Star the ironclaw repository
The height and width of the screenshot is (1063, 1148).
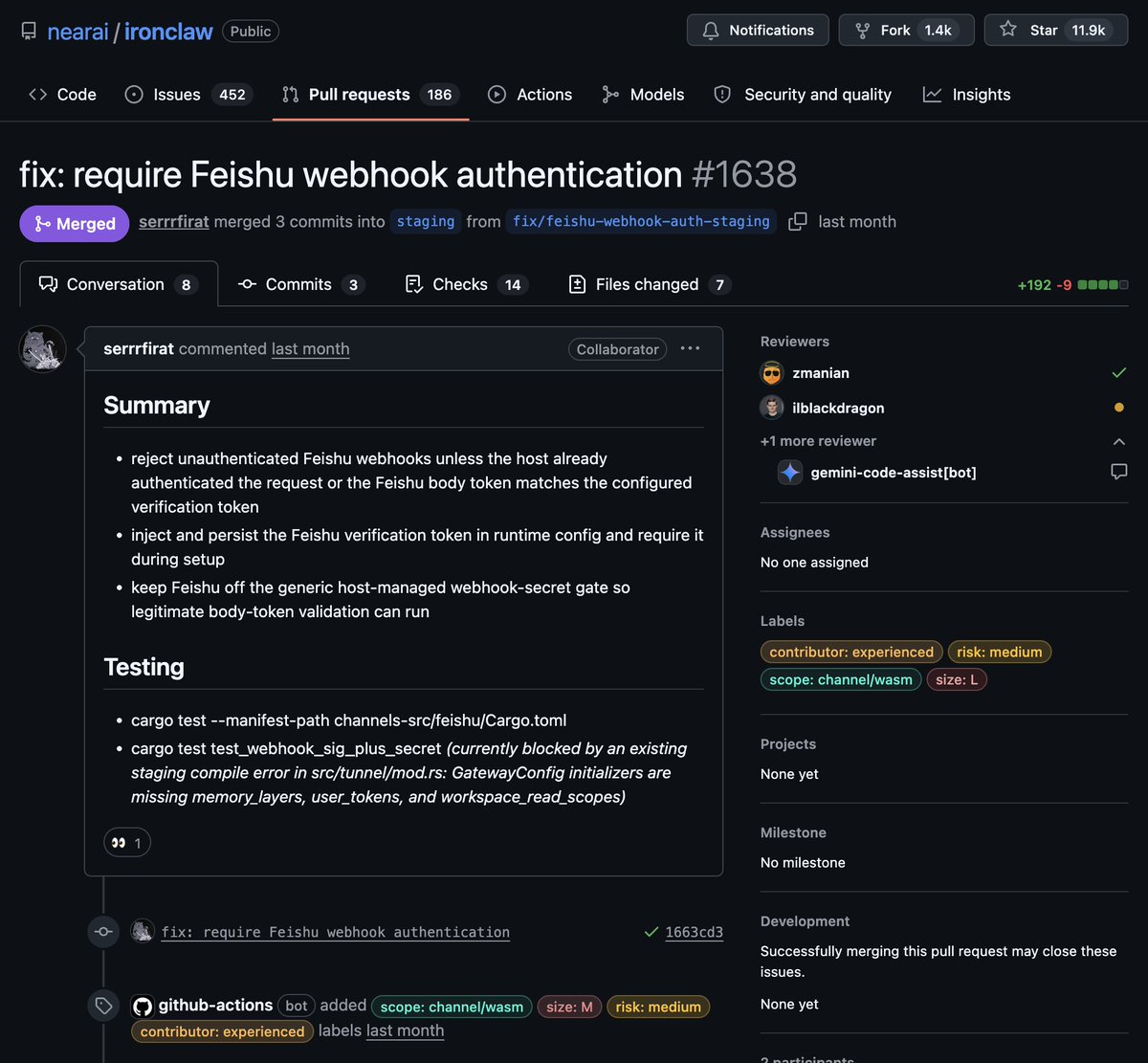pos(1056,30)
